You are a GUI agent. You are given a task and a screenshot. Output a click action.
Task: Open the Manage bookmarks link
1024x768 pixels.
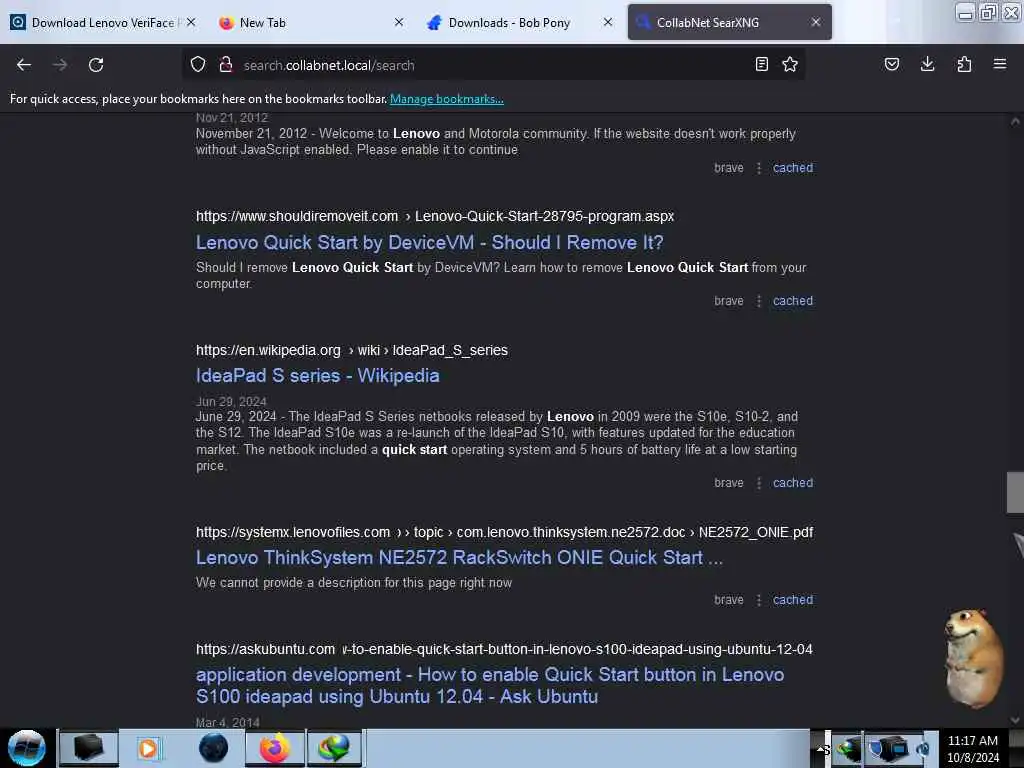447,99
